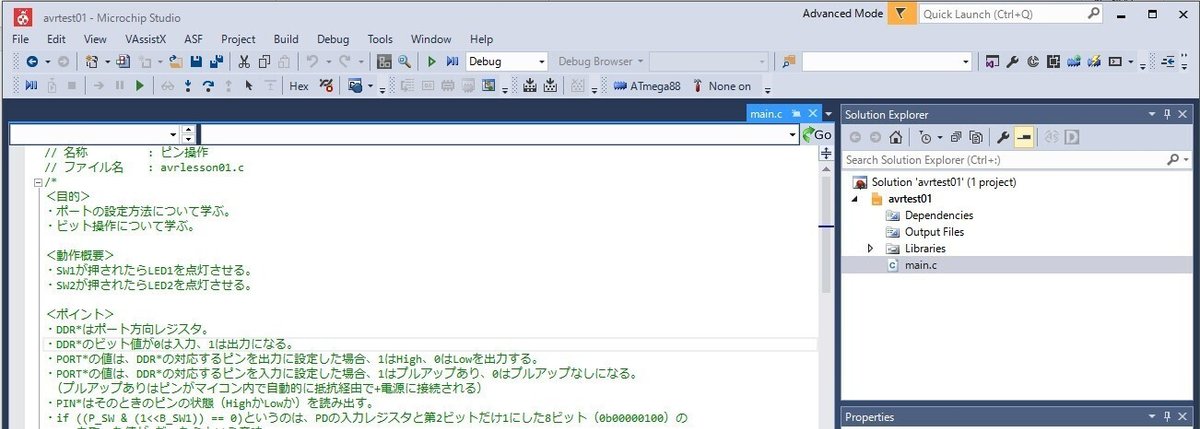
Task: Collapse the avrtest01 project node
Action: pos(856,199)
